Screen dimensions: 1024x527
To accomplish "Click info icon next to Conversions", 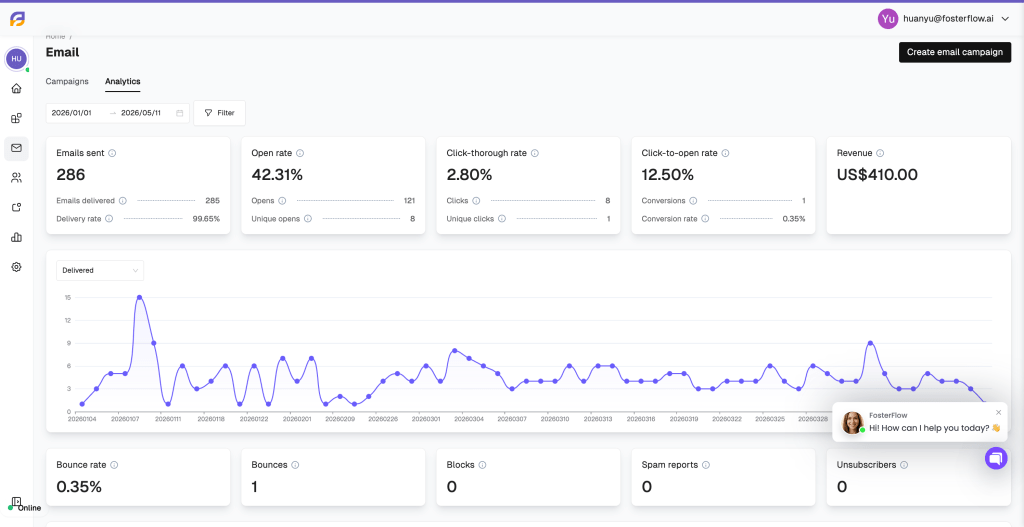I will [693, 200].
